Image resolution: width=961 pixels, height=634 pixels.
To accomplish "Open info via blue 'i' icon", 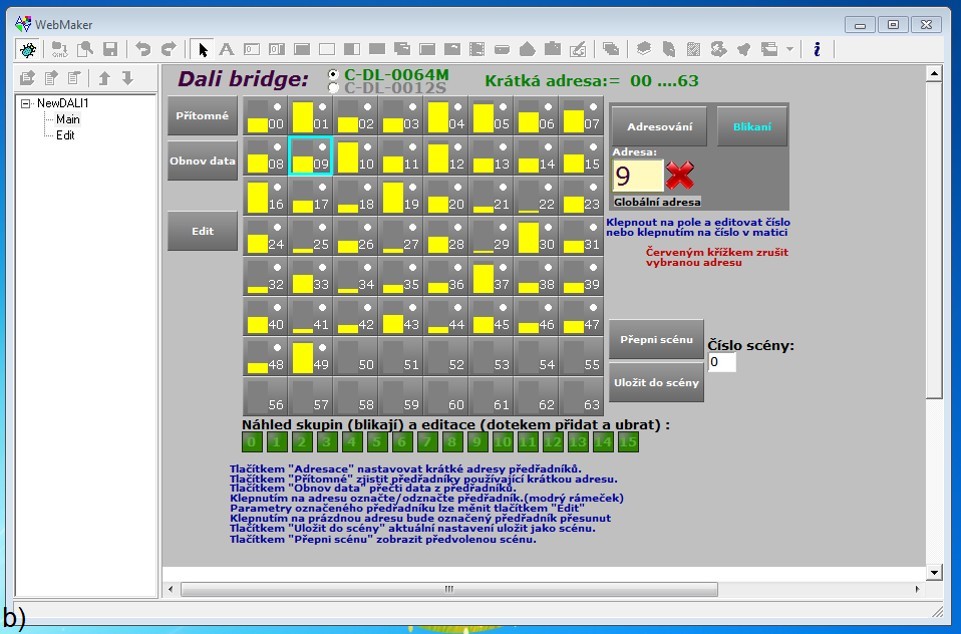I will tap(816, 49).
